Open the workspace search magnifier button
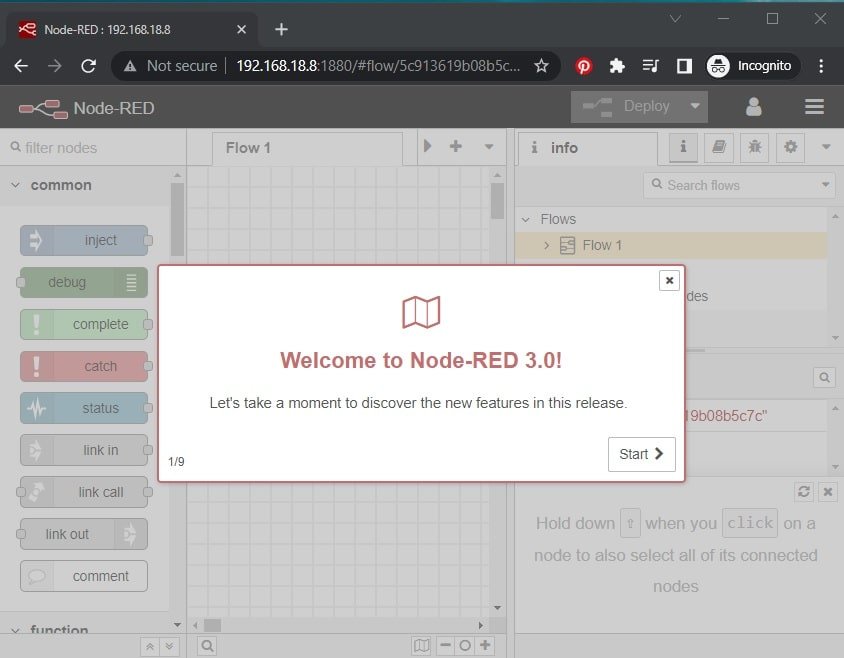This screenshot has width=844, height=658. click(207, 646)
